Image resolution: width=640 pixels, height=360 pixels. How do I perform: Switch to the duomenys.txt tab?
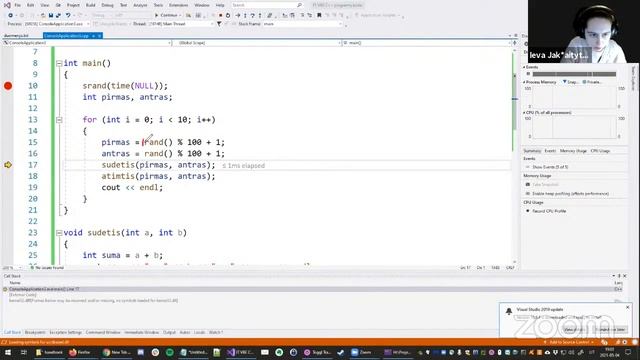[x=16, y=36]
